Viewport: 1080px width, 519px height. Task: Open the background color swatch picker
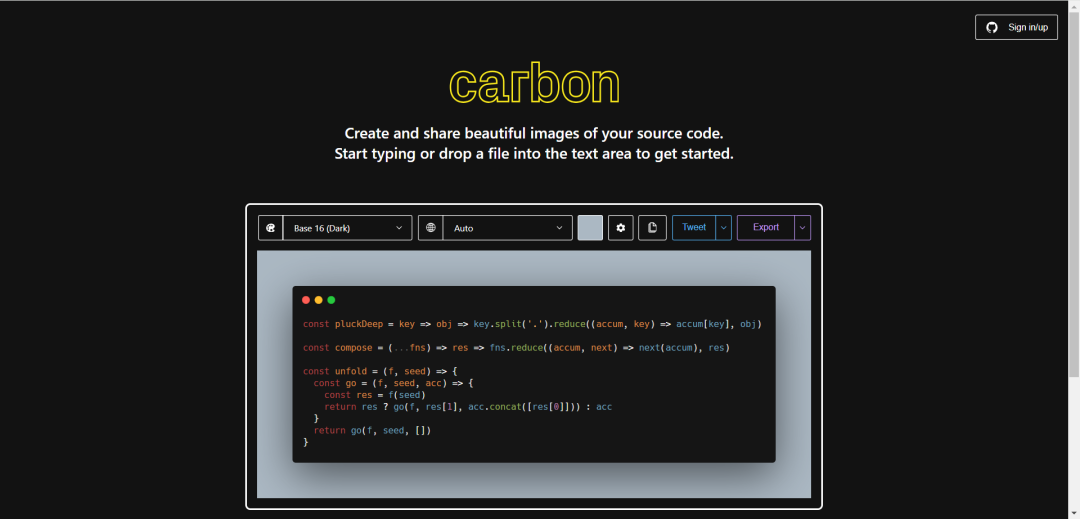590,228
